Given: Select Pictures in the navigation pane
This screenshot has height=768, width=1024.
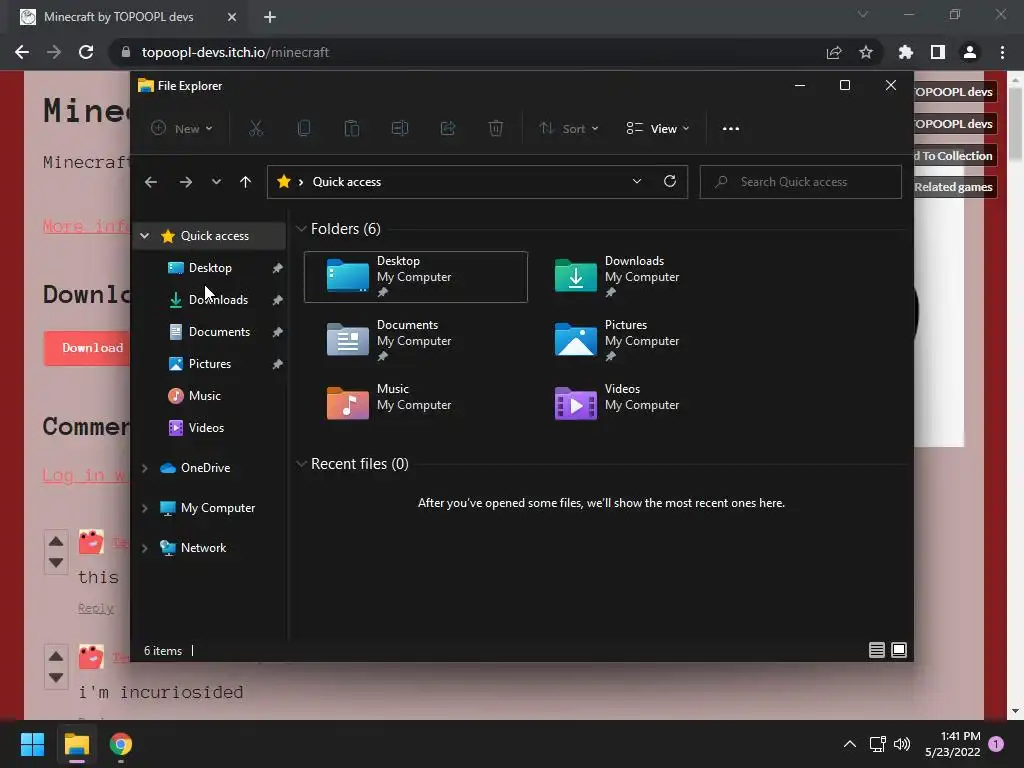Looking at the screenshot, I should (209, 364).
